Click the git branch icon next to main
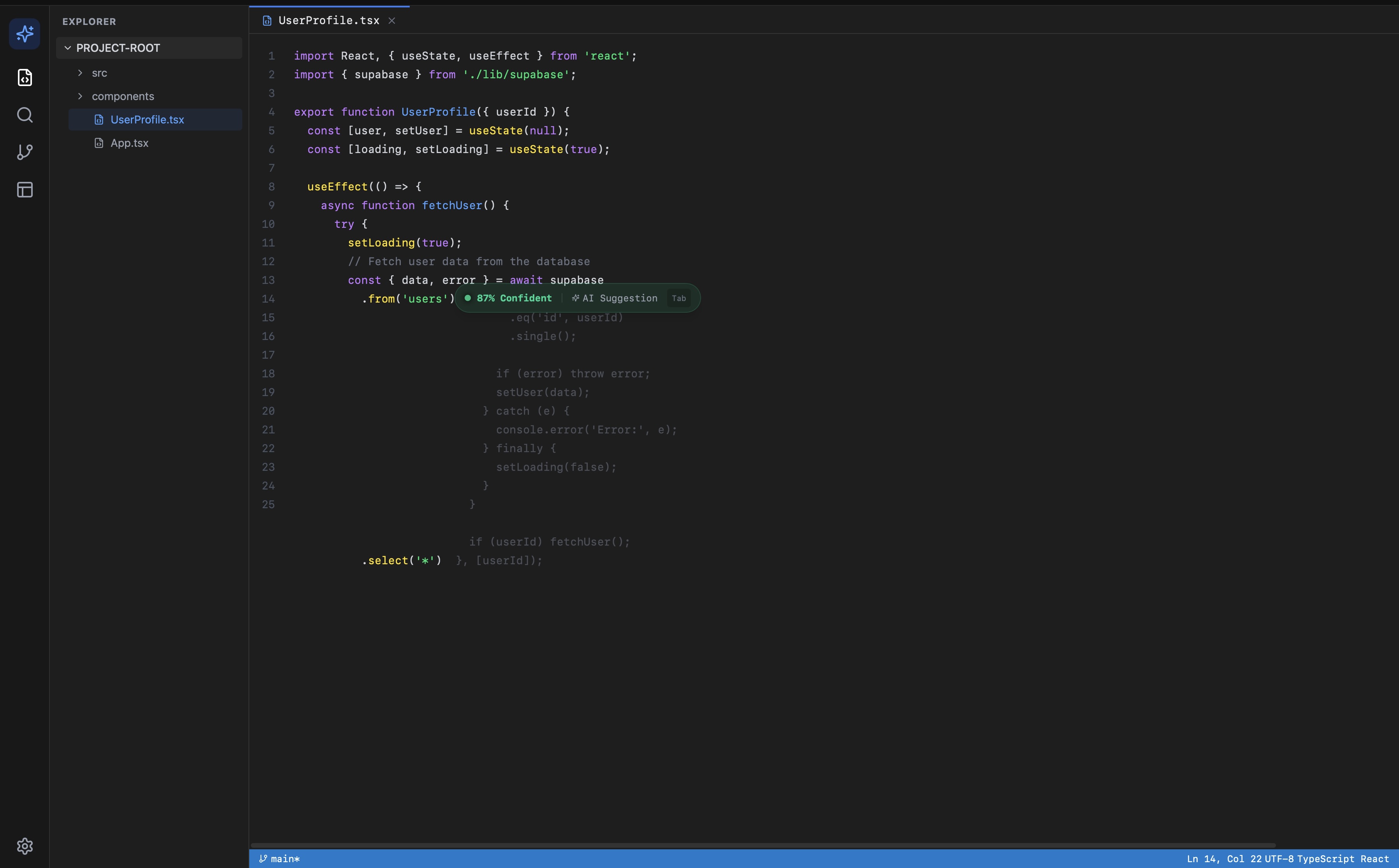Image resolution: width=1399 pixels, height=868 pixels. click(x=264, y=858)
